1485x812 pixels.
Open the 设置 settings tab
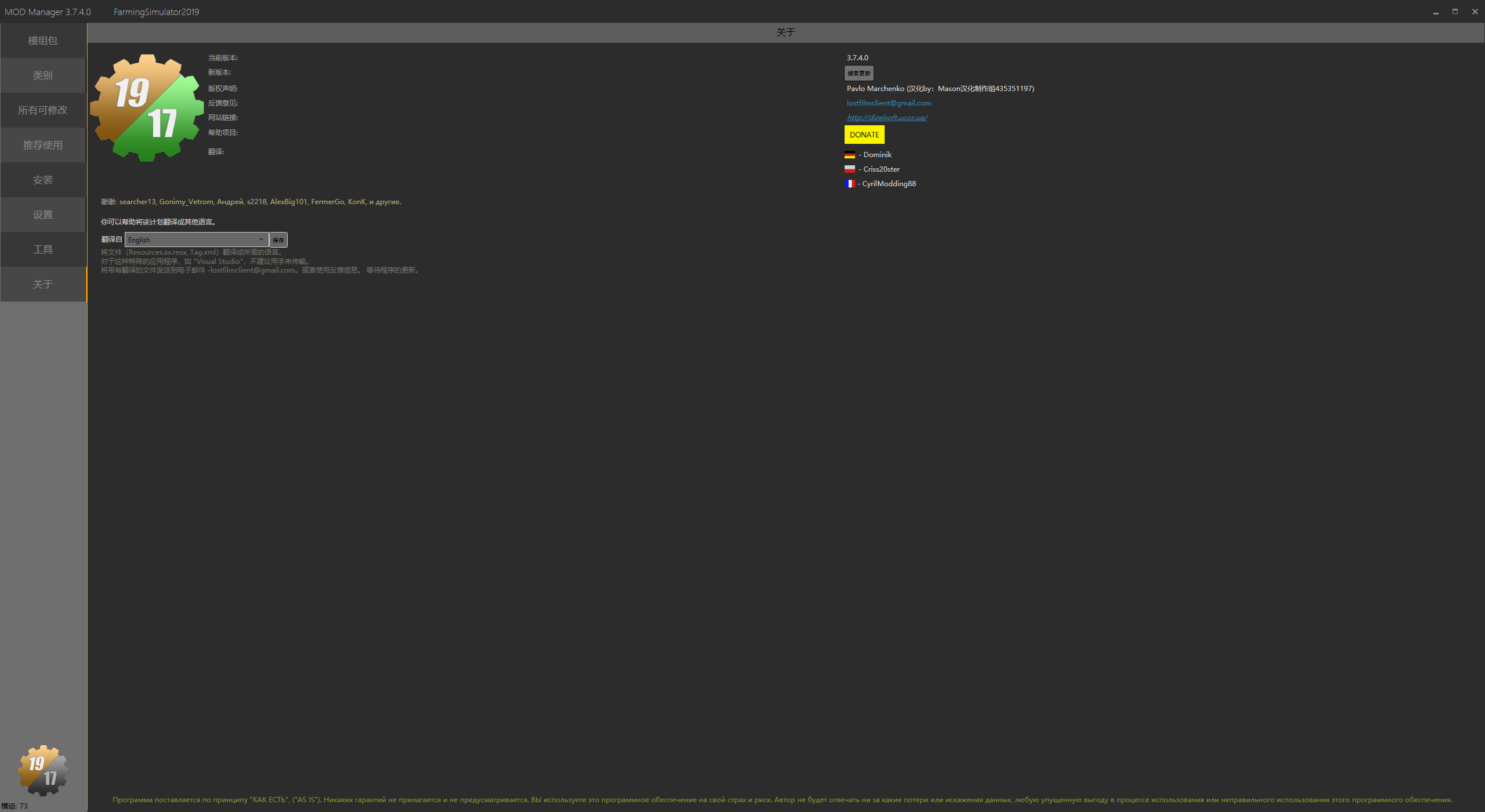point(43,215)
